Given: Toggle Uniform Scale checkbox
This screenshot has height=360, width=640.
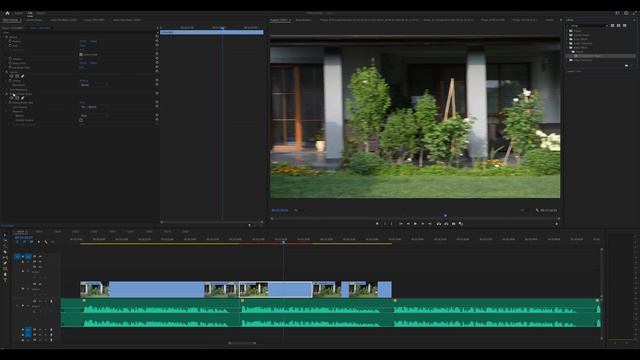Looking at the screenshot, I should pyautogui.click(x=81, y=54).
